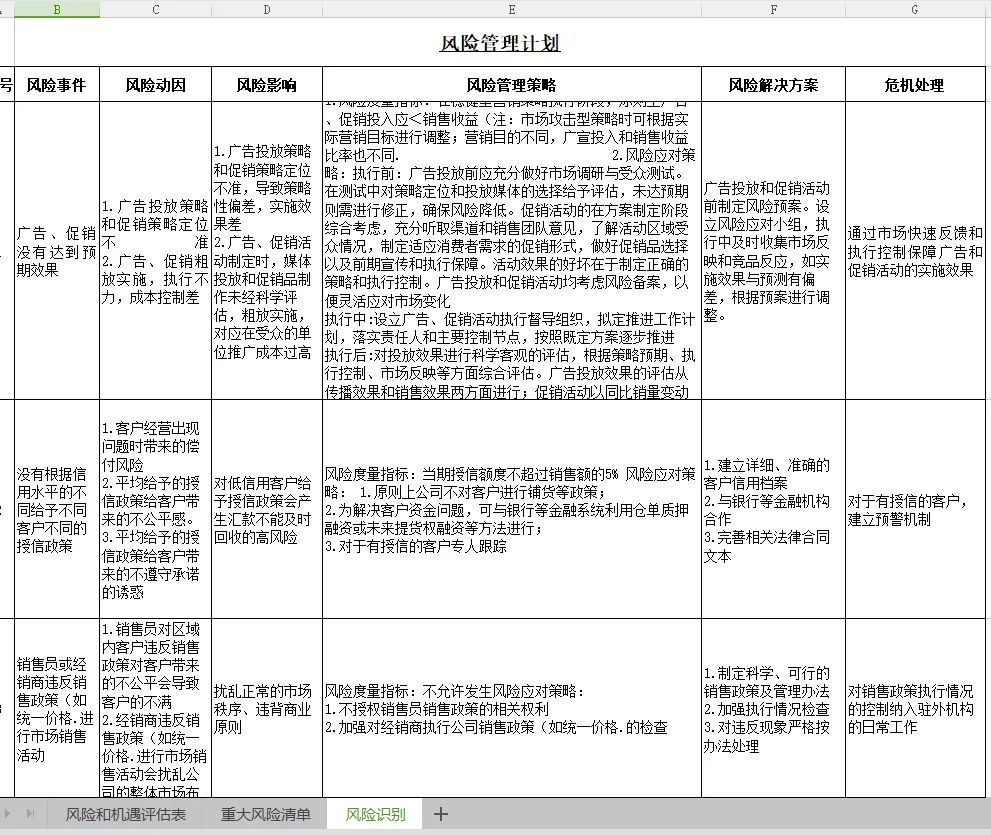Open the 风险和机遇评估表 sheet tab
The width and height of the screenshot is (991, 835).
[126, 814]
